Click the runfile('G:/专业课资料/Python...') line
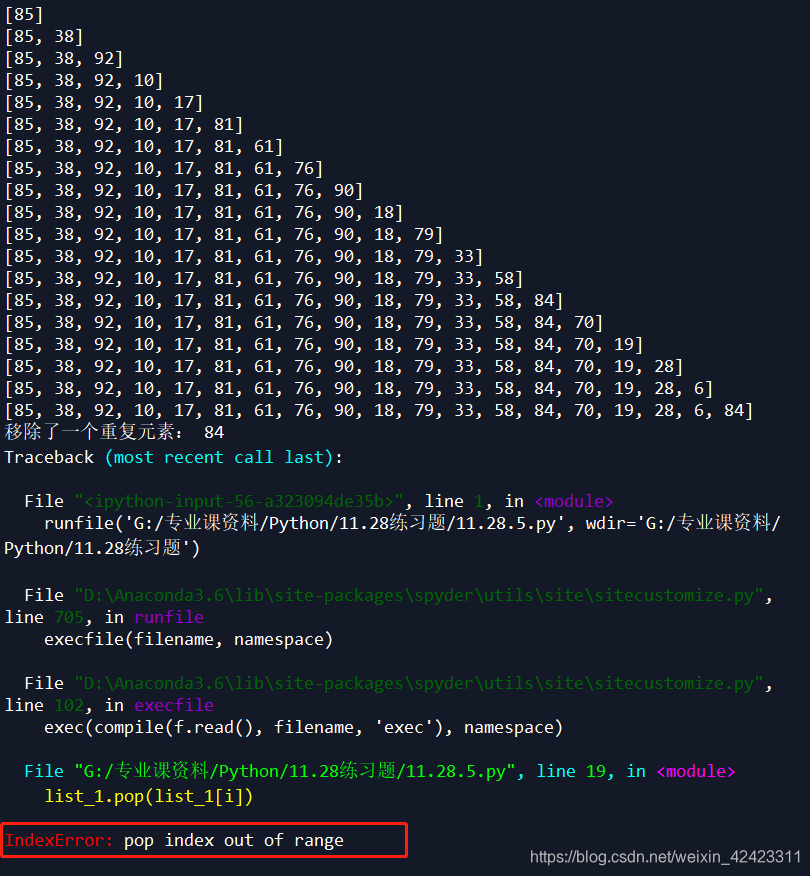This screenshot has height=876, width=810. point(392,535)
